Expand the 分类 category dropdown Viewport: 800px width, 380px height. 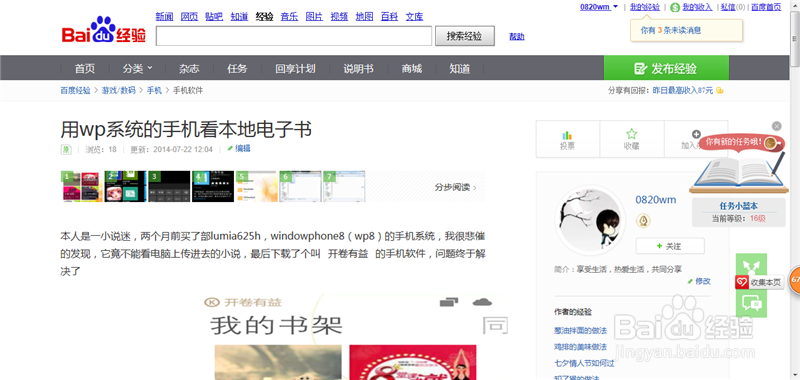tap(137, 68)
